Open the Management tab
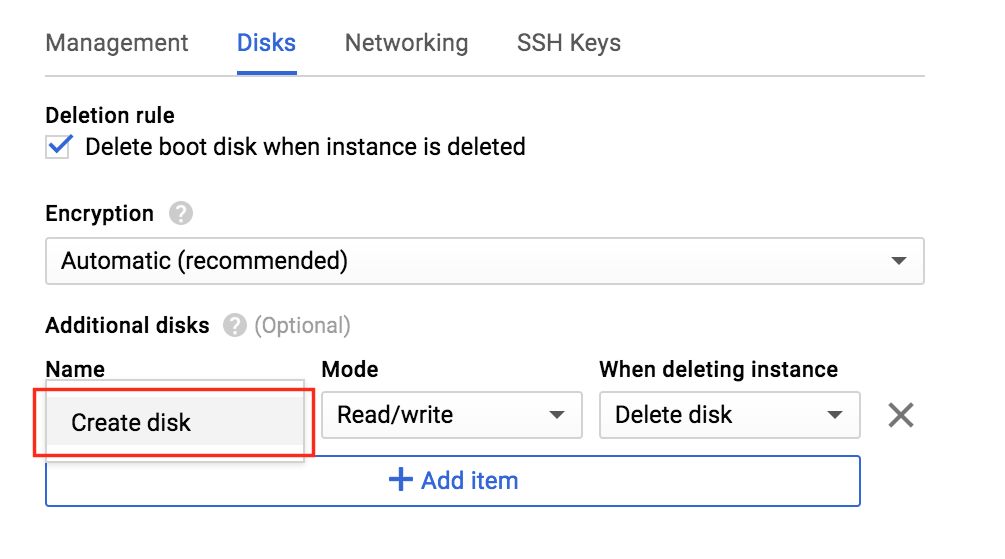The image size is (1005, 559). click(x=117, y=43)
